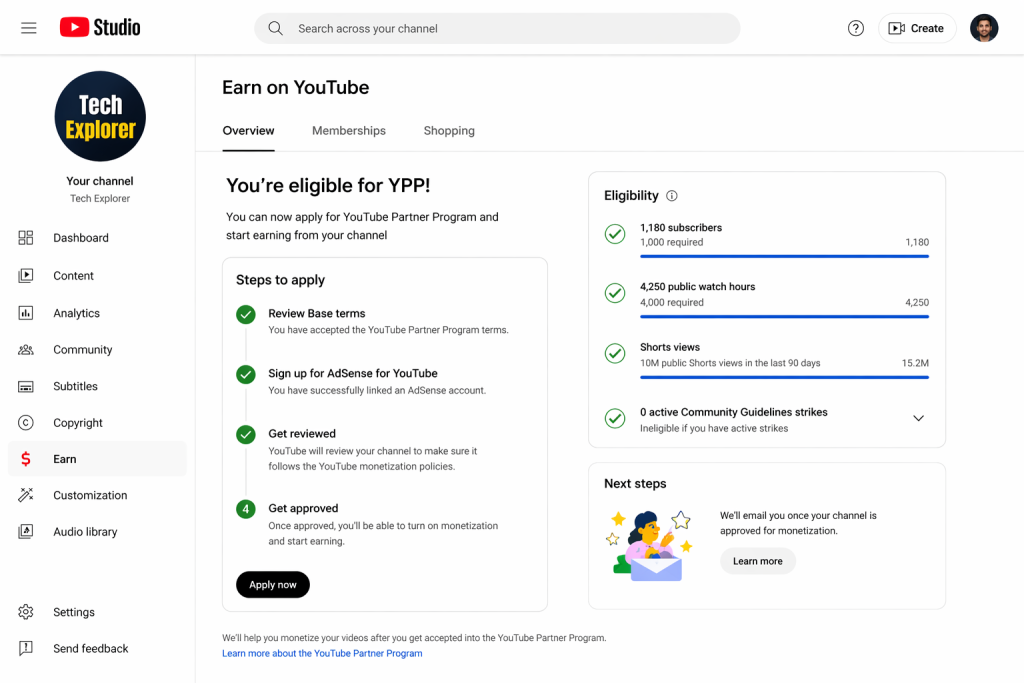Image resolution: width=1024 pixels, height=683 pixels.
Task: Open Community section label in sidebar
Action: (x=83, y=349)
